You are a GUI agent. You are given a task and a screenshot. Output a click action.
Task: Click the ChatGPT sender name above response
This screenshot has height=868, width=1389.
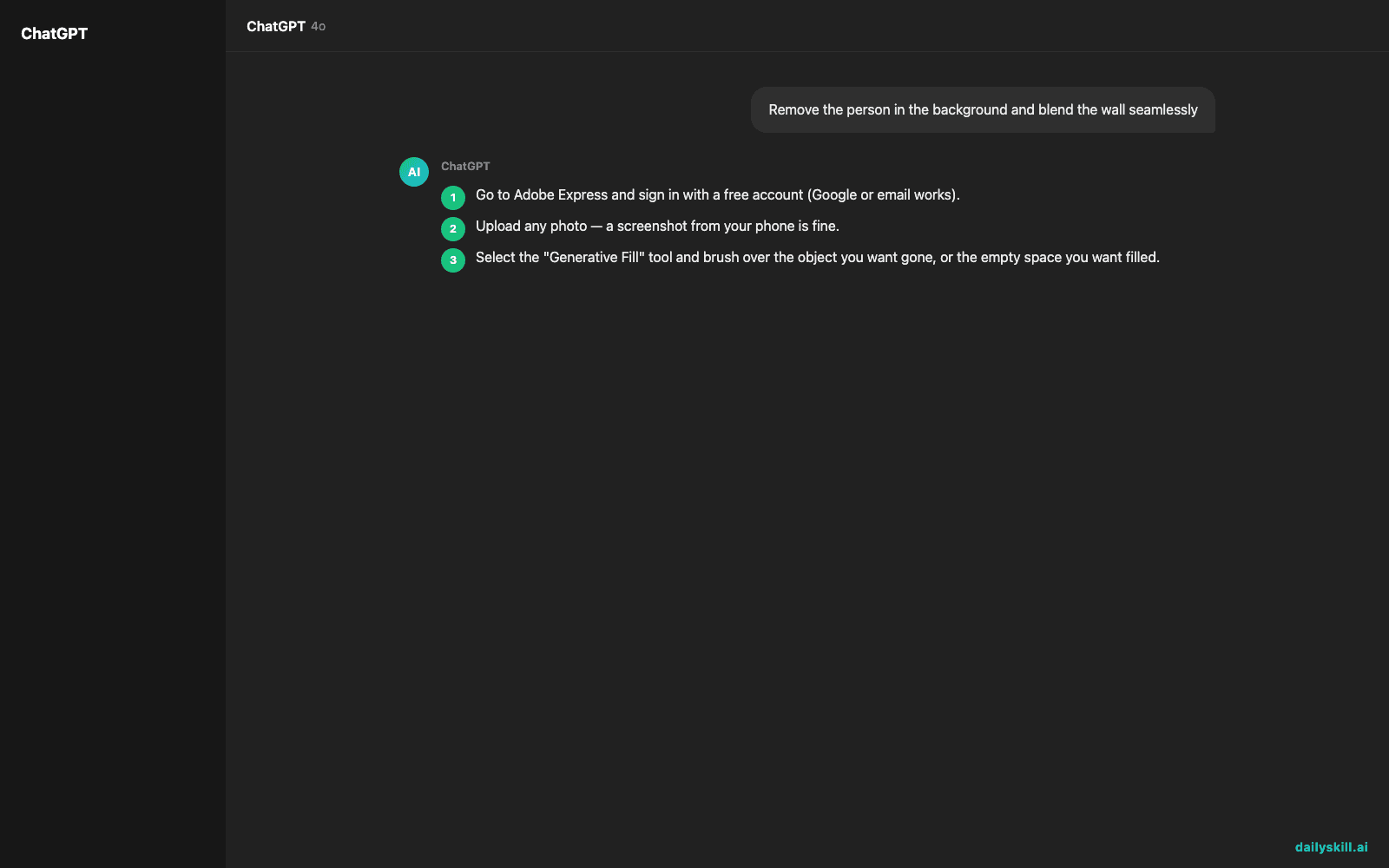(x=465, y=166)
